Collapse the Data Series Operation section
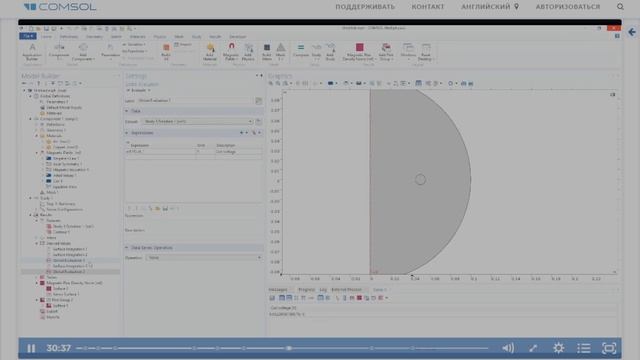This screenshot has height=360, width=640. coord(127,248)
